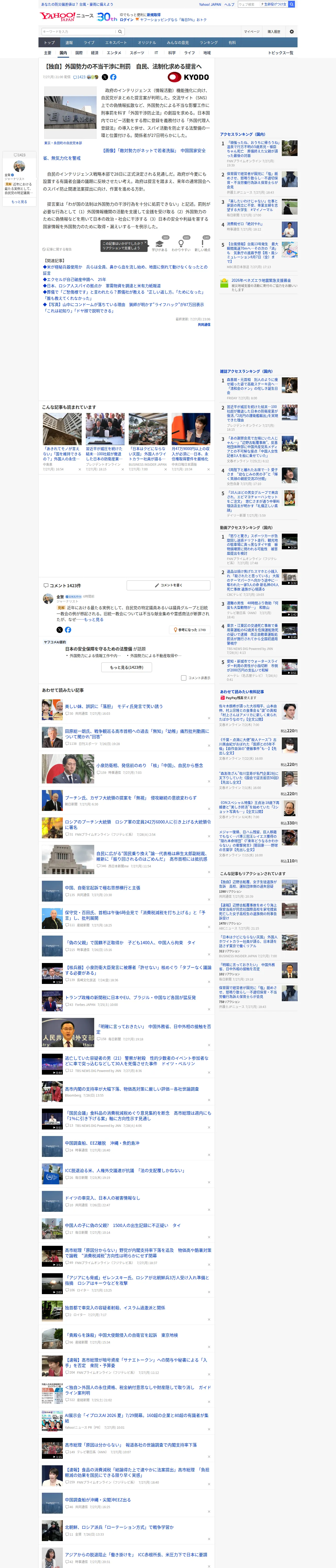Open article 中国調査船、EEZ離脱 沖縄・魚釣島沖

[102, 1143]
